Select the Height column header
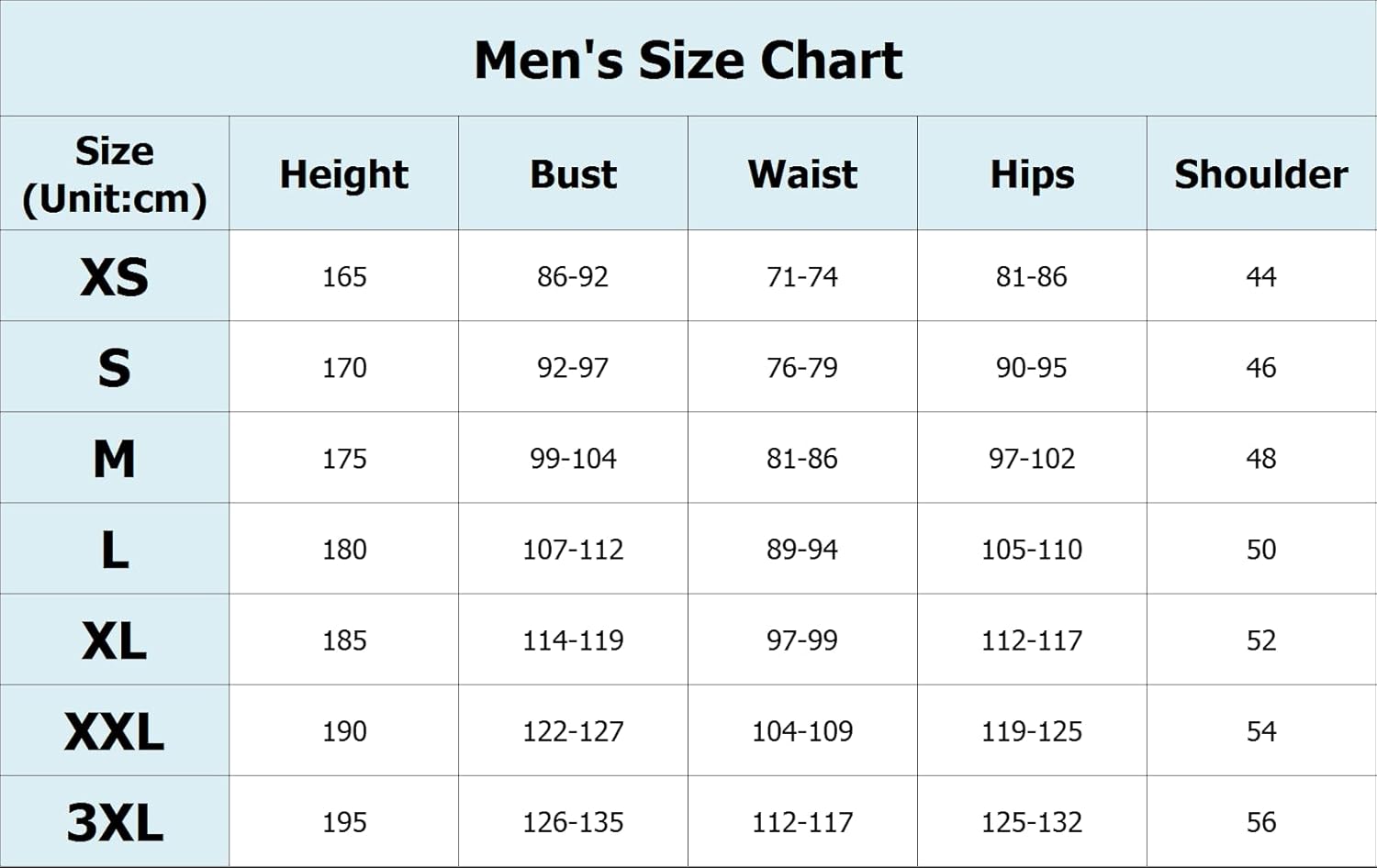The height and width of the screenshot is (868, 1377). click(x=344, y=174)
